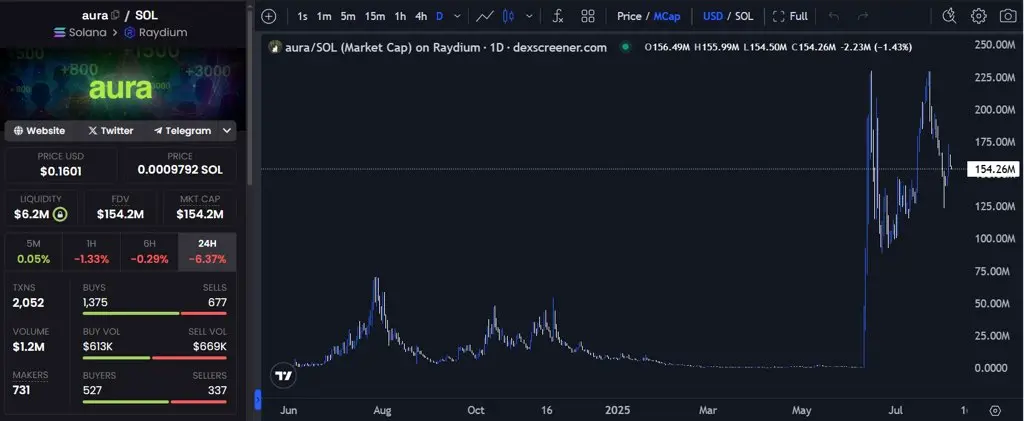This screenshot has width=1024, height=421.
Task: Expand the timeframe dropdown arrow
Action: (457, 16)
